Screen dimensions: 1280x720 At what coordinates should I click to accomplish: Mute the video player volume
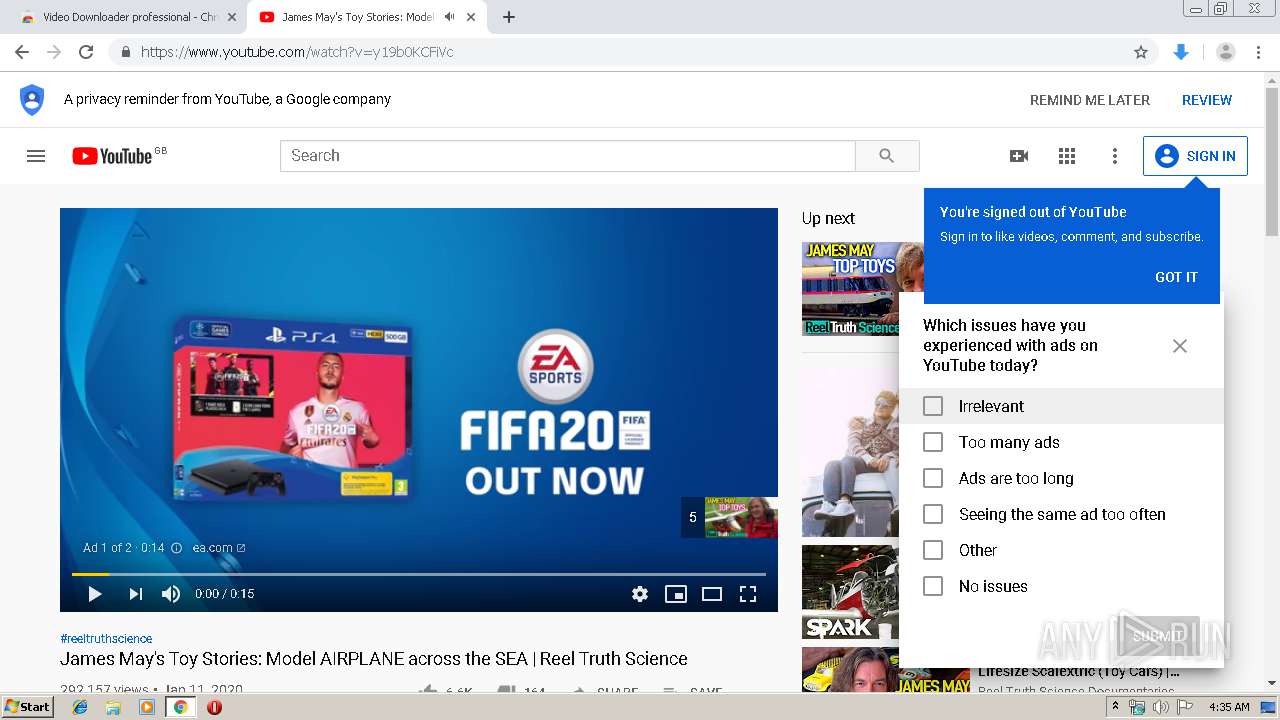pyautogui.click(x=171, y=594)
